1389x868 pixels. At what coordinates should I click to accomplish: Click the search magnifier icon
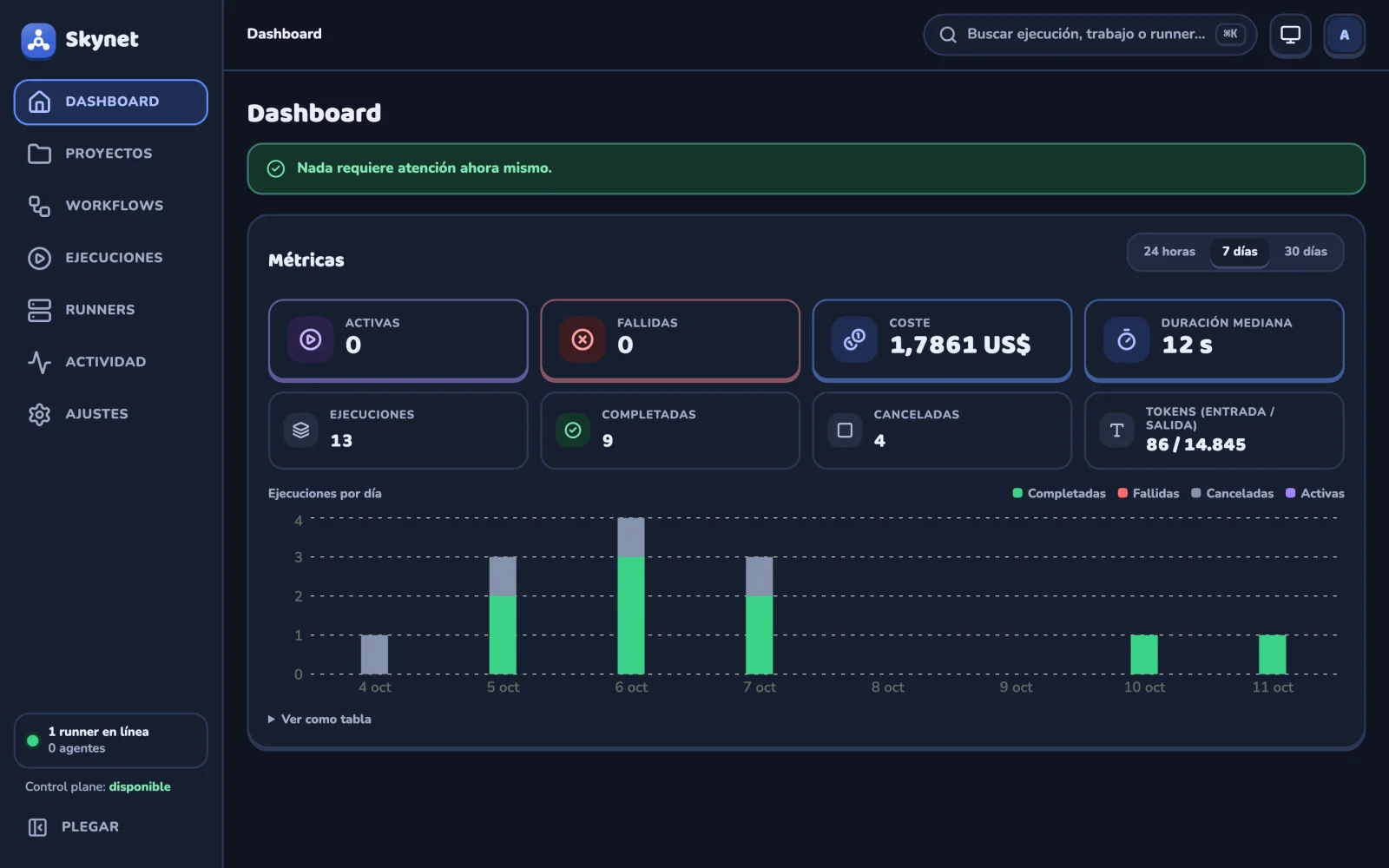click(948, 35)
